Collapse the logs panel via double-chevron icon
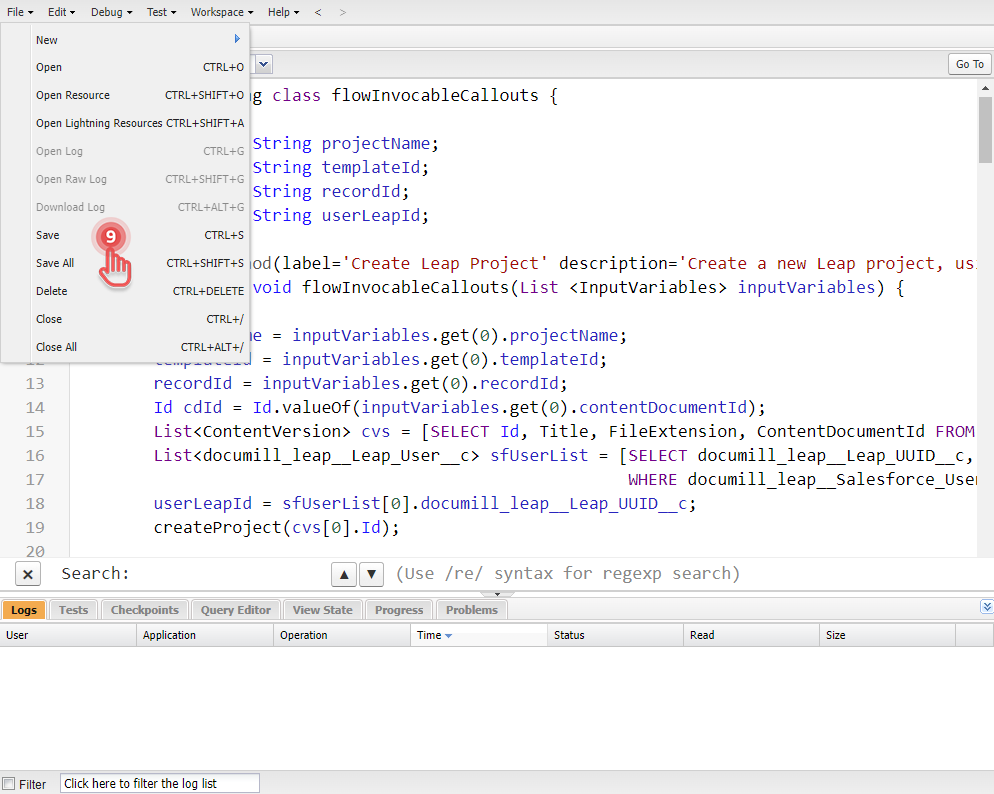This screenshot has height=794, width=994. click(987, 606)
